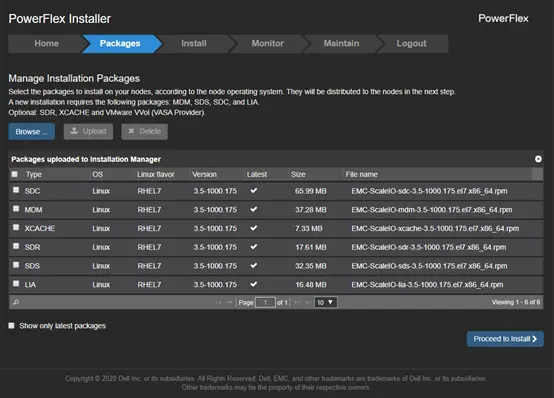Click the 17.61 MB size cell

point(311,247)
